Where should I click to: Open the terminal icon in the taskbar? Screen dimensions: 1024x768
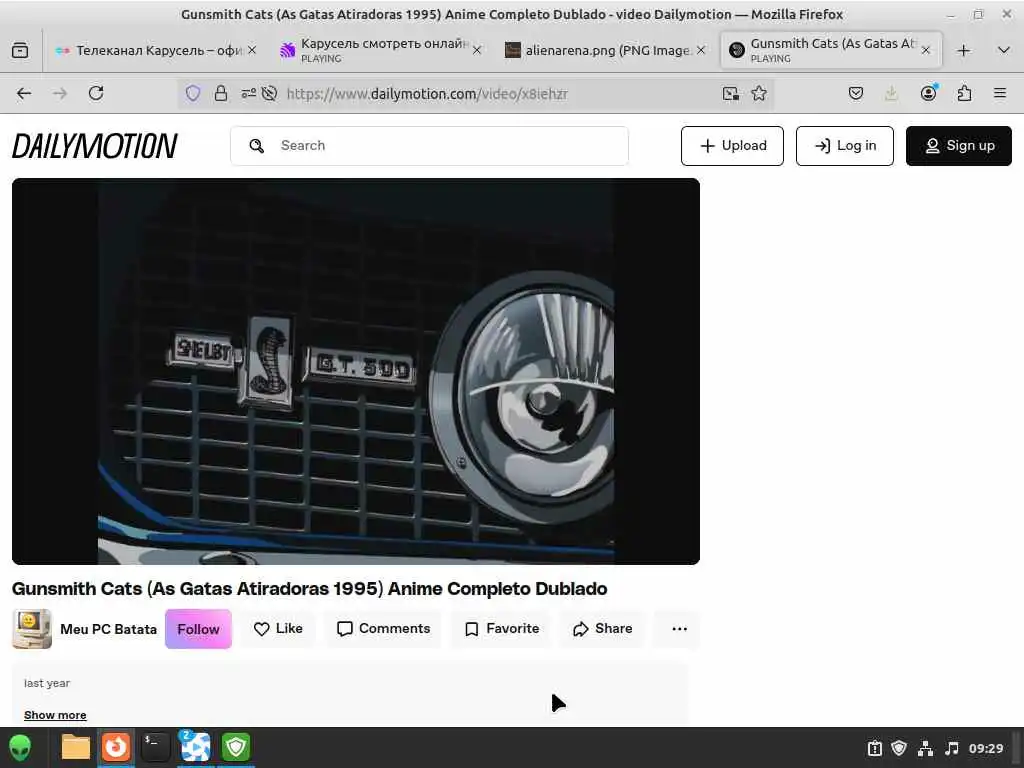(x=156, y=746)
